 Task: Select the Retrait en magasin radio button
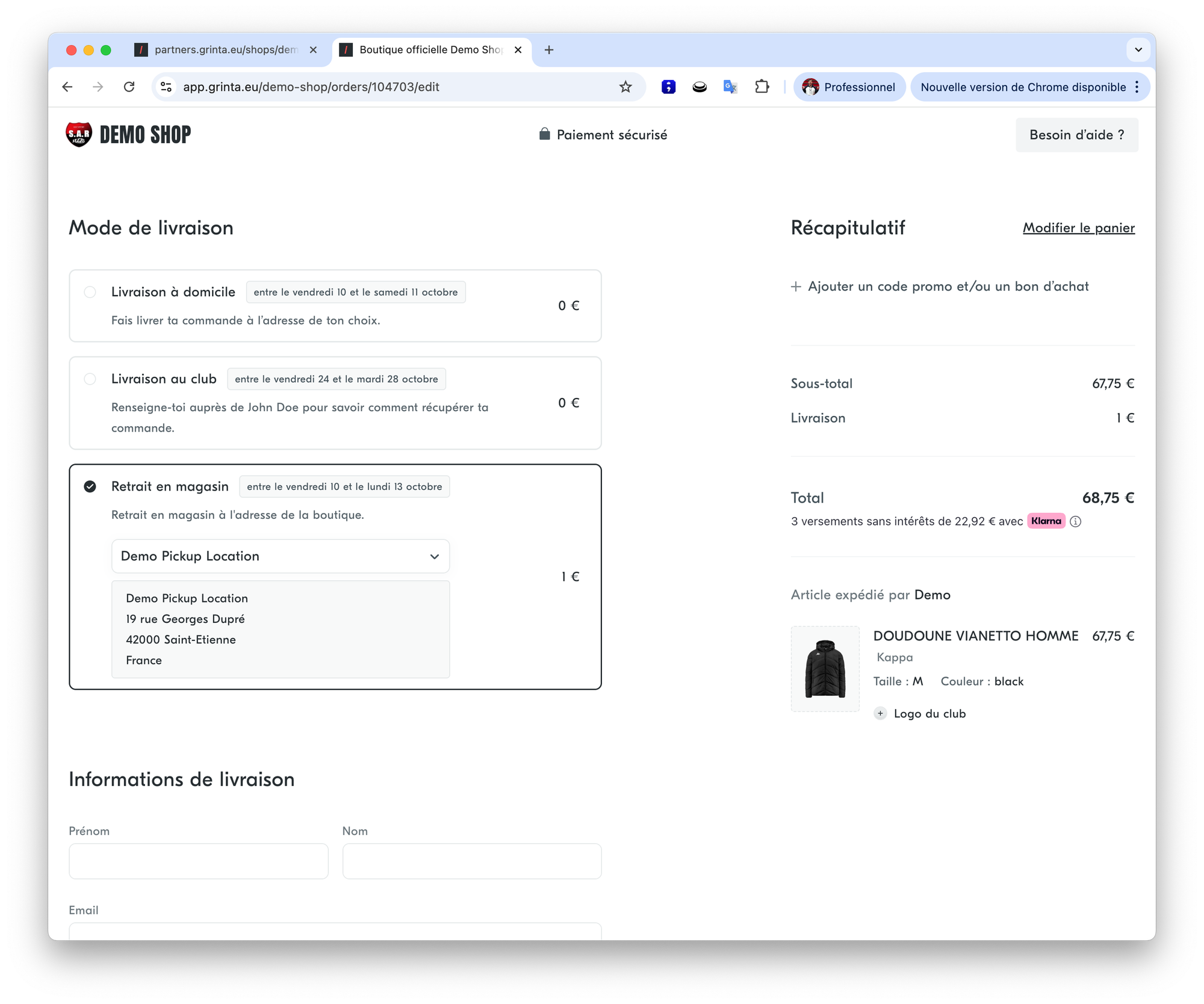click(90, 486)
